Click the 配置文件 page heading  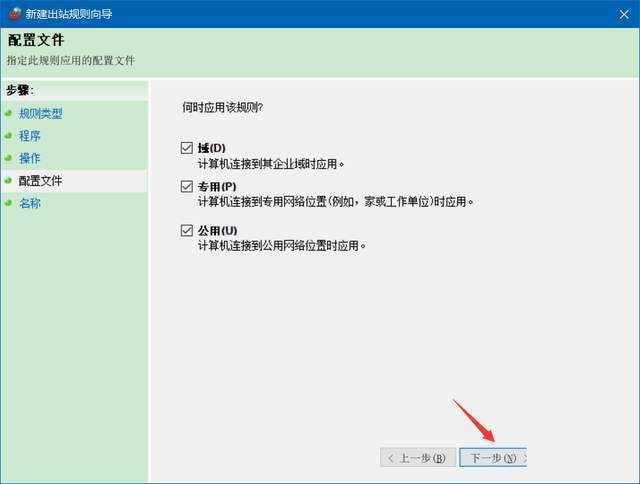tap(36, 40)
